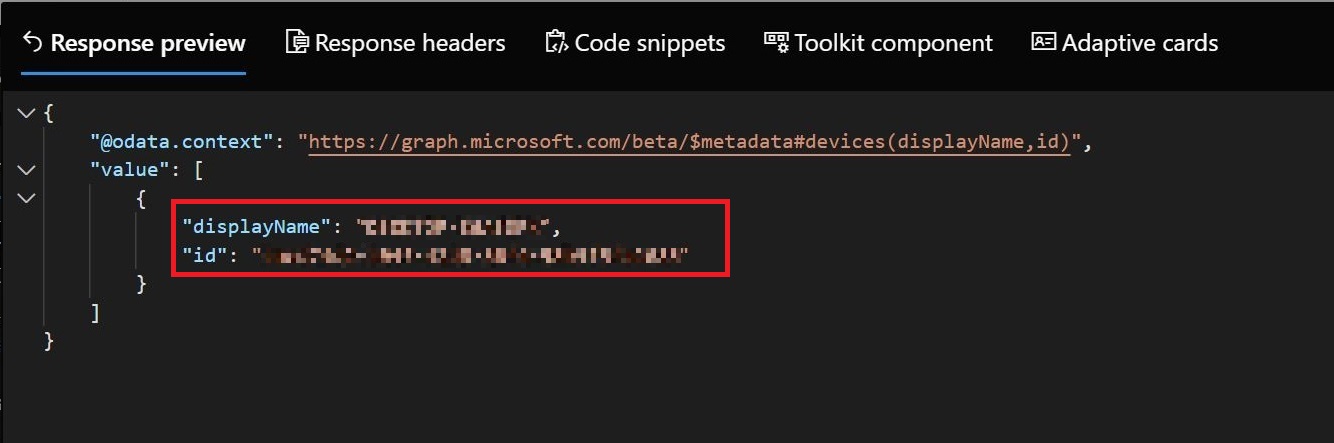Switch to the Response headers tab

pos(396,43)
